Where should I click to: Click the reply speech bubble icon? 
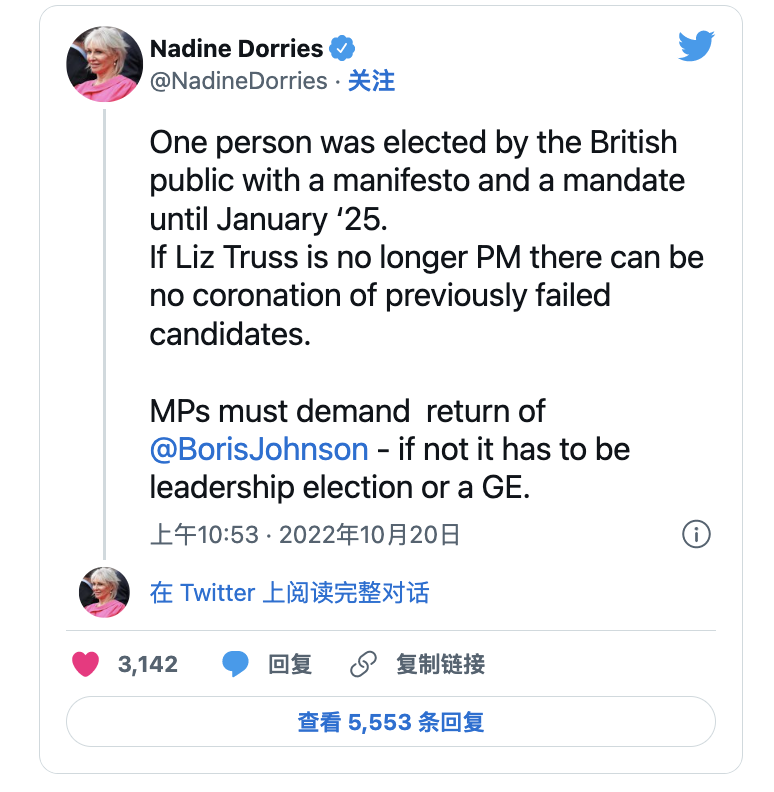tap(236, 664)
